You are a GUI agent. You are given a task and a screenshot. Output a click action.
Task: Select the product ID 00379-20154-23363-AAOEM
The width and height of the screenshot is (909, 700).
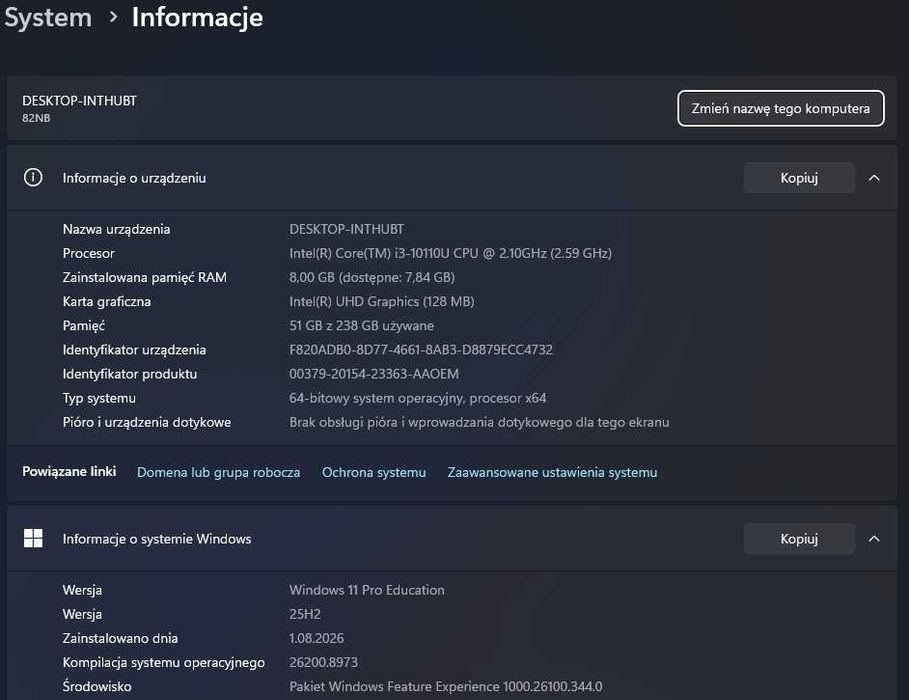point(374,374)
